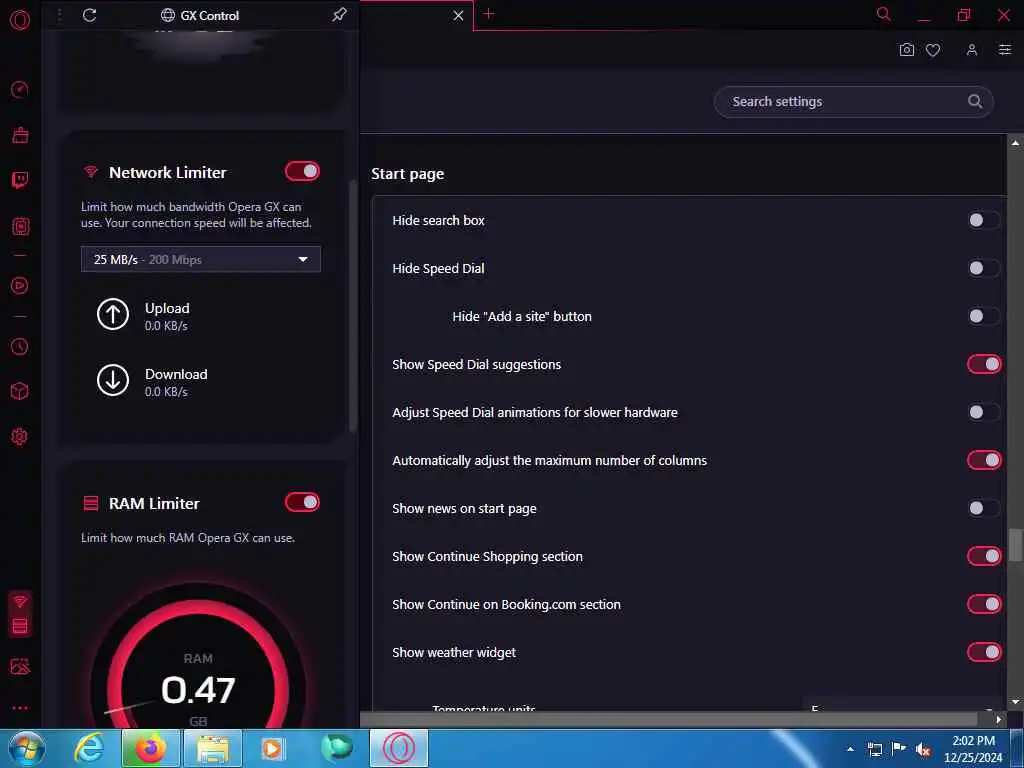Open Settings gear icon in sidebar
Screen dimensions: 1024x768
[20, 436]
